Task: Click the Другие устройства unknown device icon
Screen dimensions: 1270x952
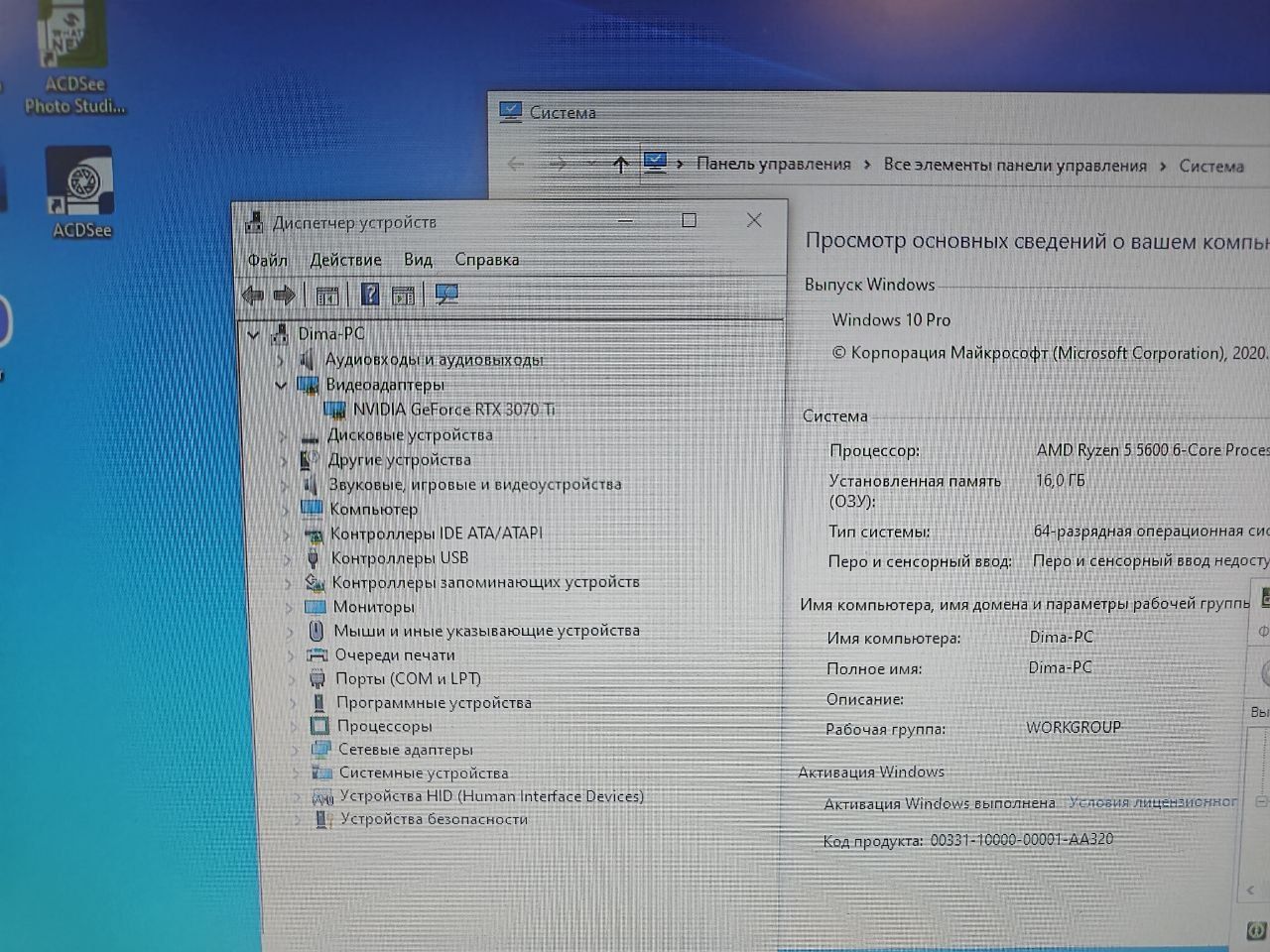Action: coord(310,460)
